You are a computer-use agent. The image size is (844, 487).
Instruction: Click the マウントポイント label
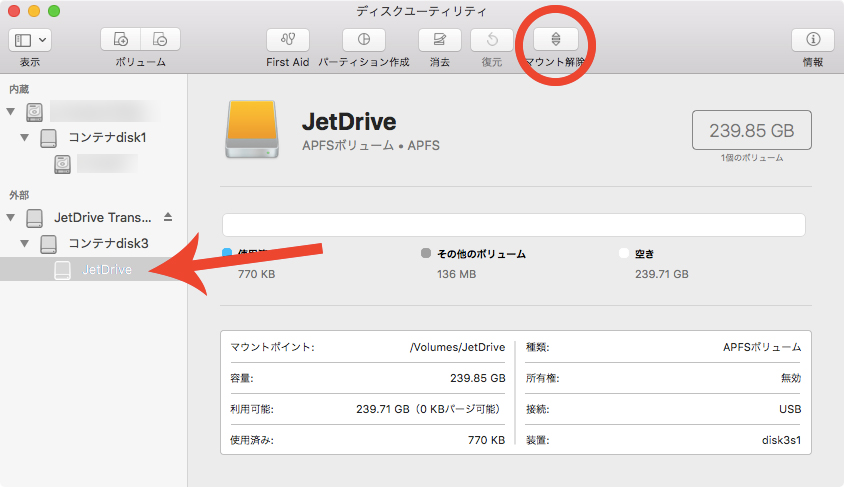click(272, 347)
